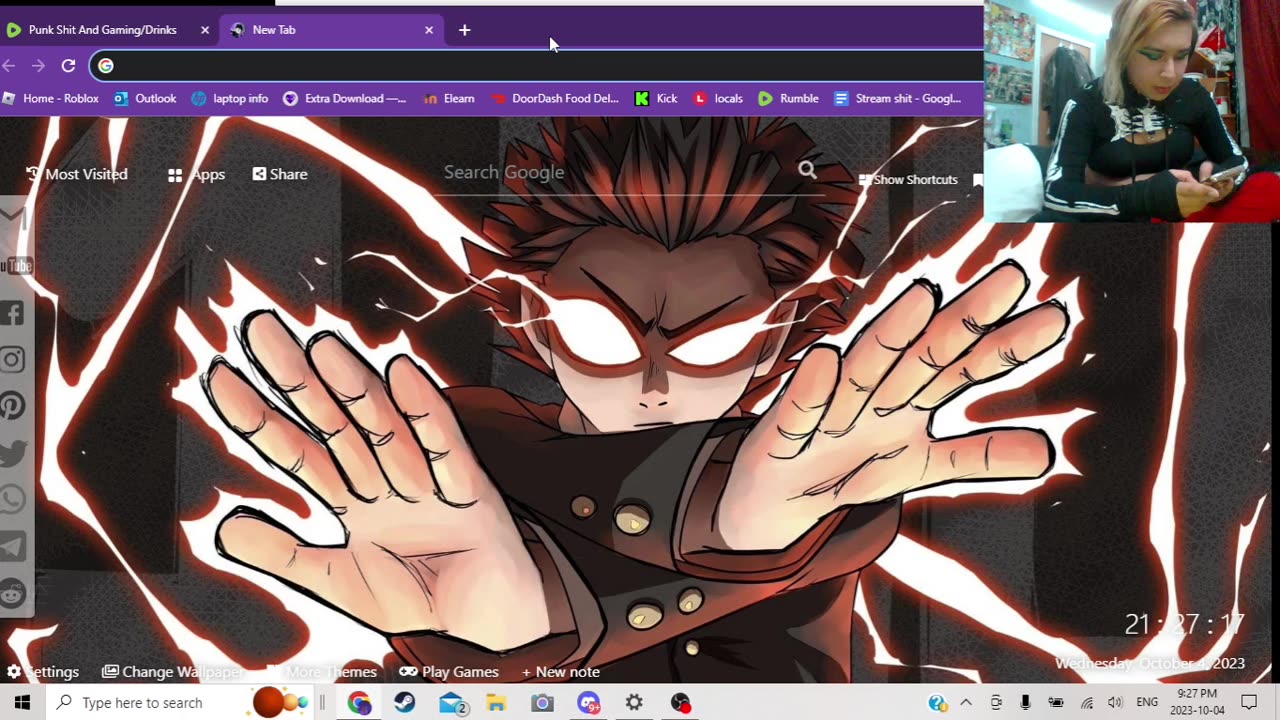Viewport: 1280px width, 720px height.
Task: Click the battery tray icon
Action: [1055, 703]
